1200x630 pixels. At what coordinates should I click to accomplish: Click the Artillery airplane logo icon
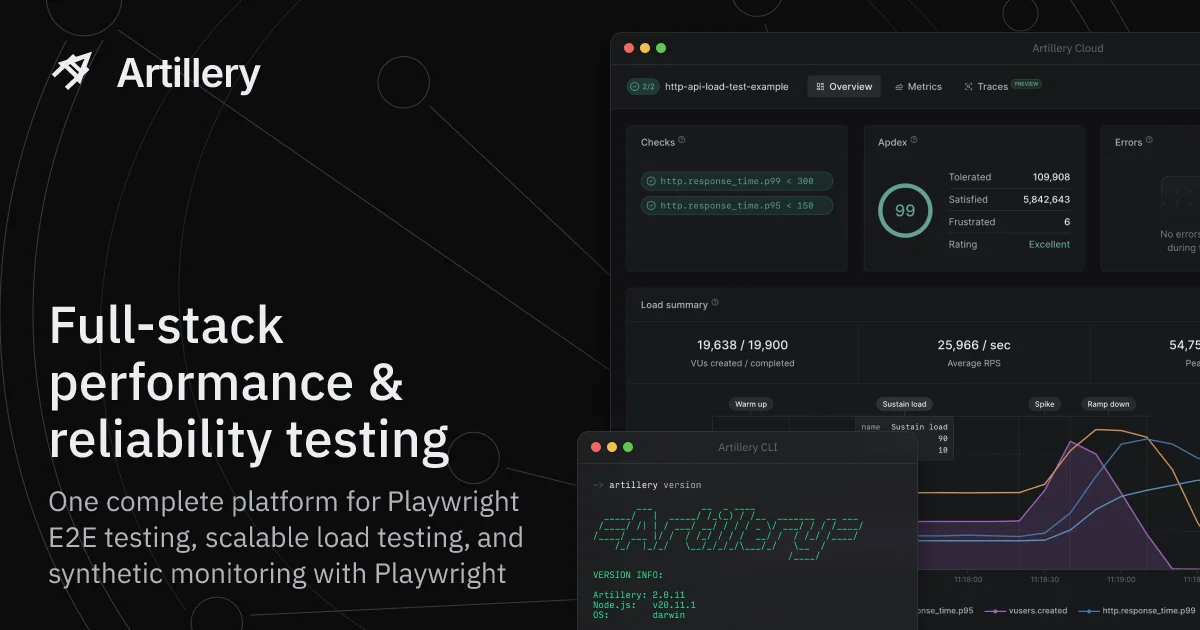(72, 72)
